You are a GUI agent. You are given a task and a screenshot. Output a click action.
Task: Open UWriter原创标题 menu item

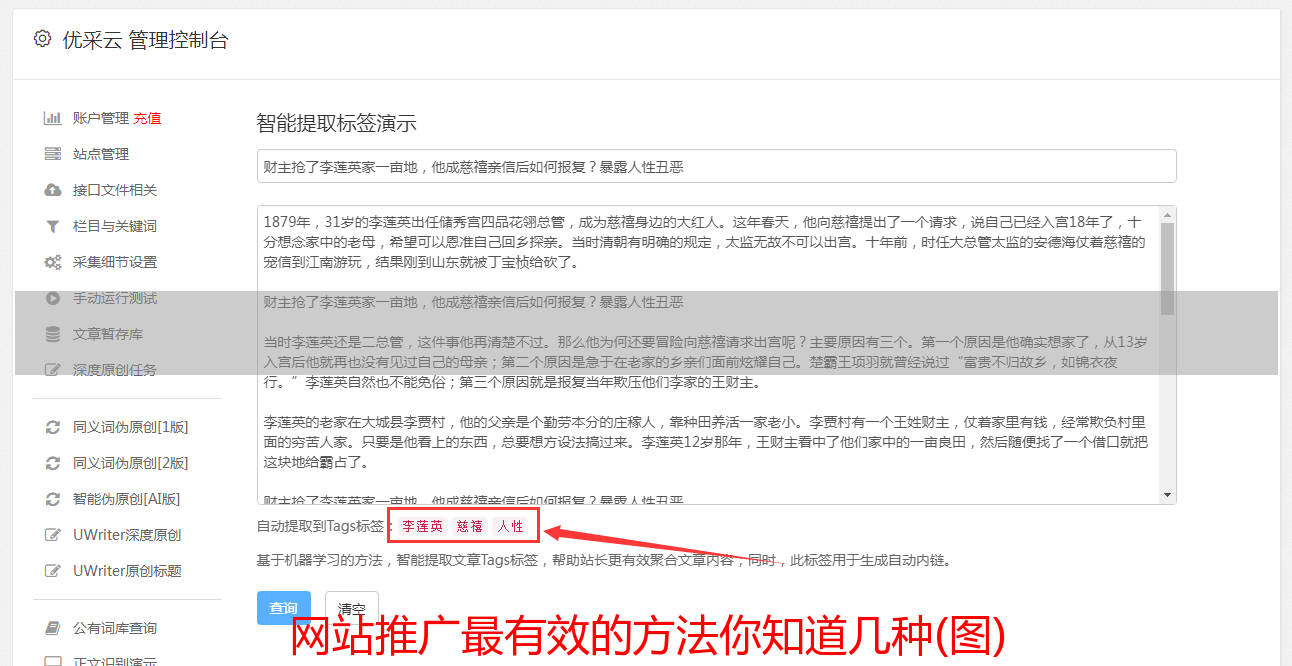coord(127,571)
